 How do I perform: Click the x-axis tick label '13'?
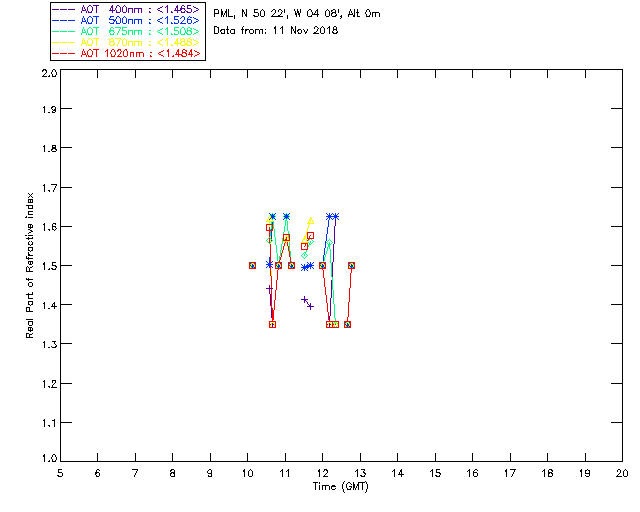point(360,473)
